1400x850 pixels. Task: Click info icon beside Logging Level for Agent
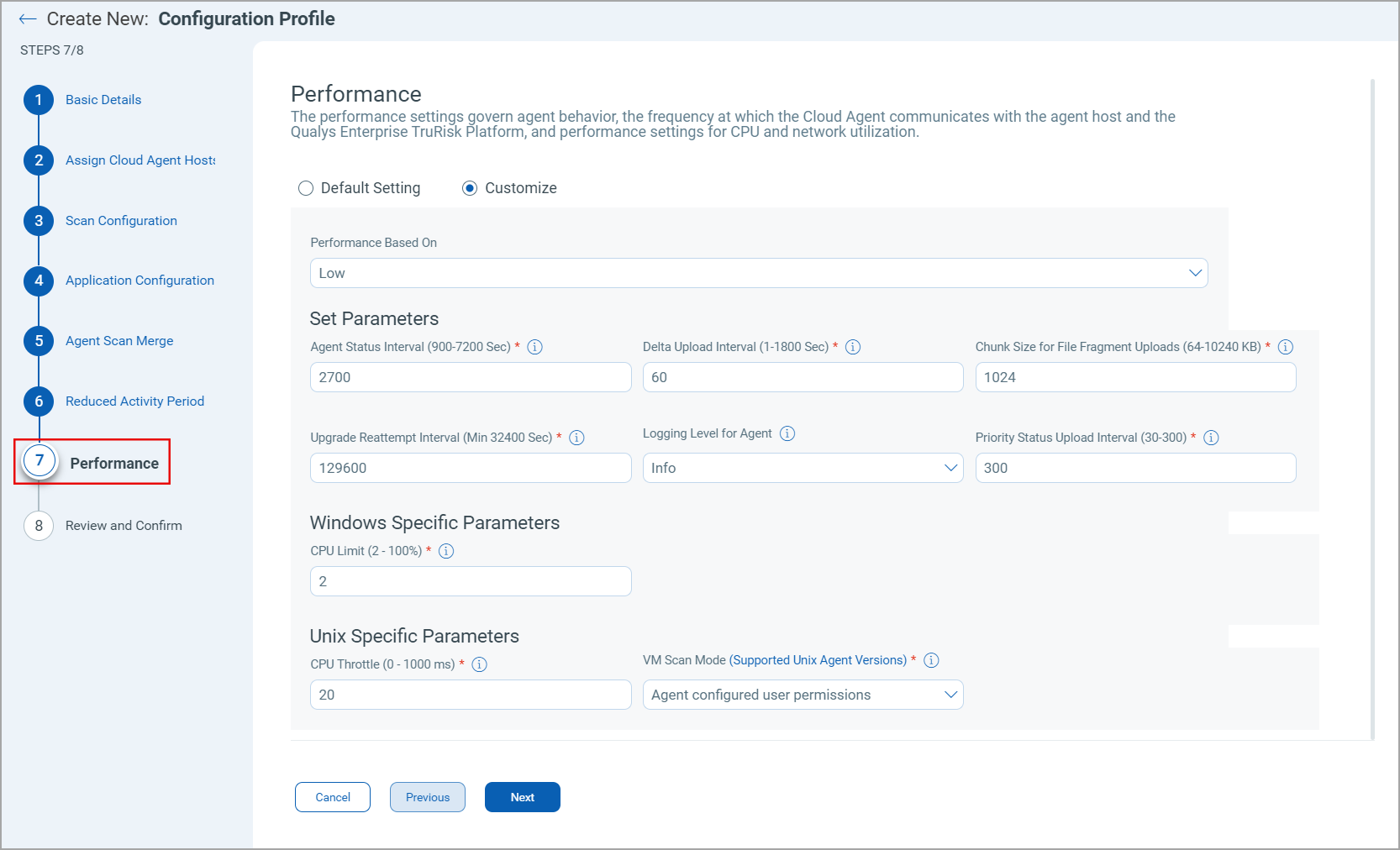click(x=787, y=433)
